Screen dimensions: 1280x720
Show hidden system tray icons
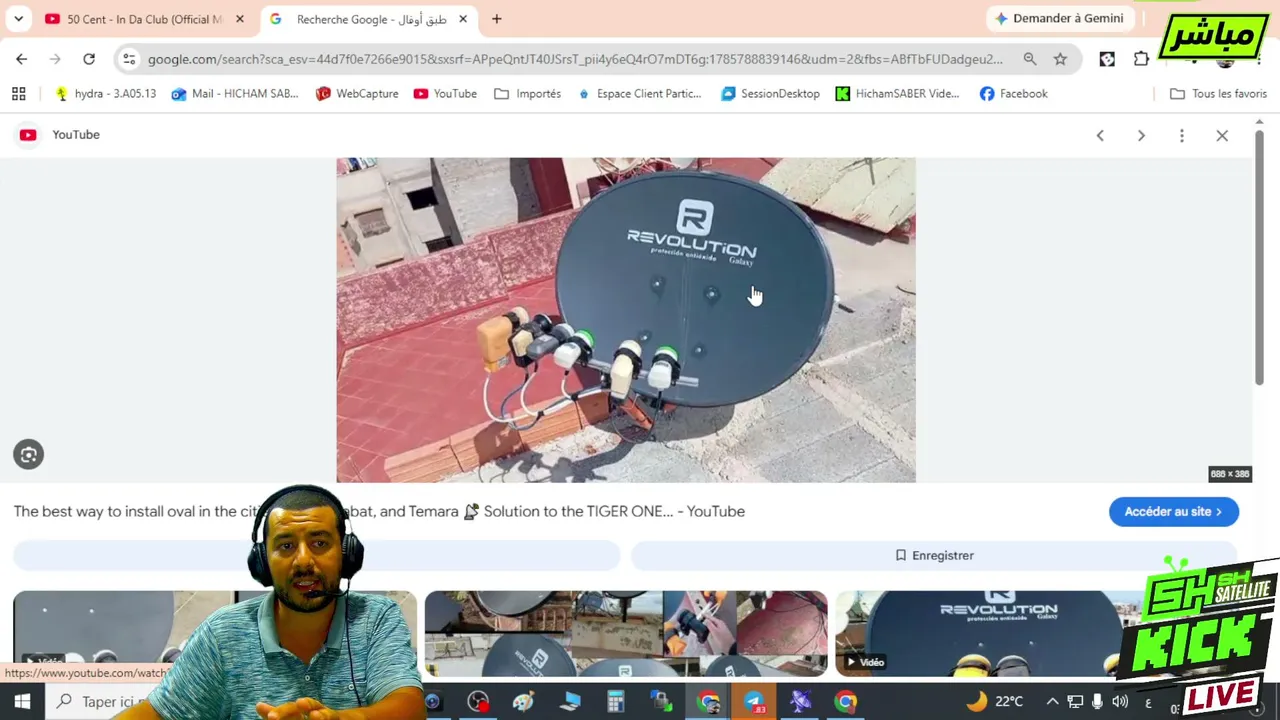tap(1052, 702)
